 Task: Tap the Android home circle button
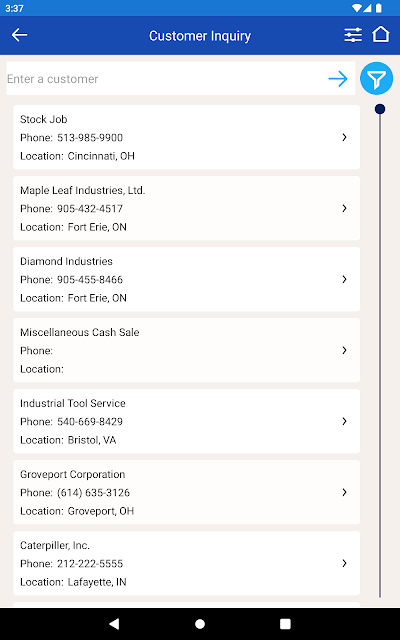tap(200, 624)
